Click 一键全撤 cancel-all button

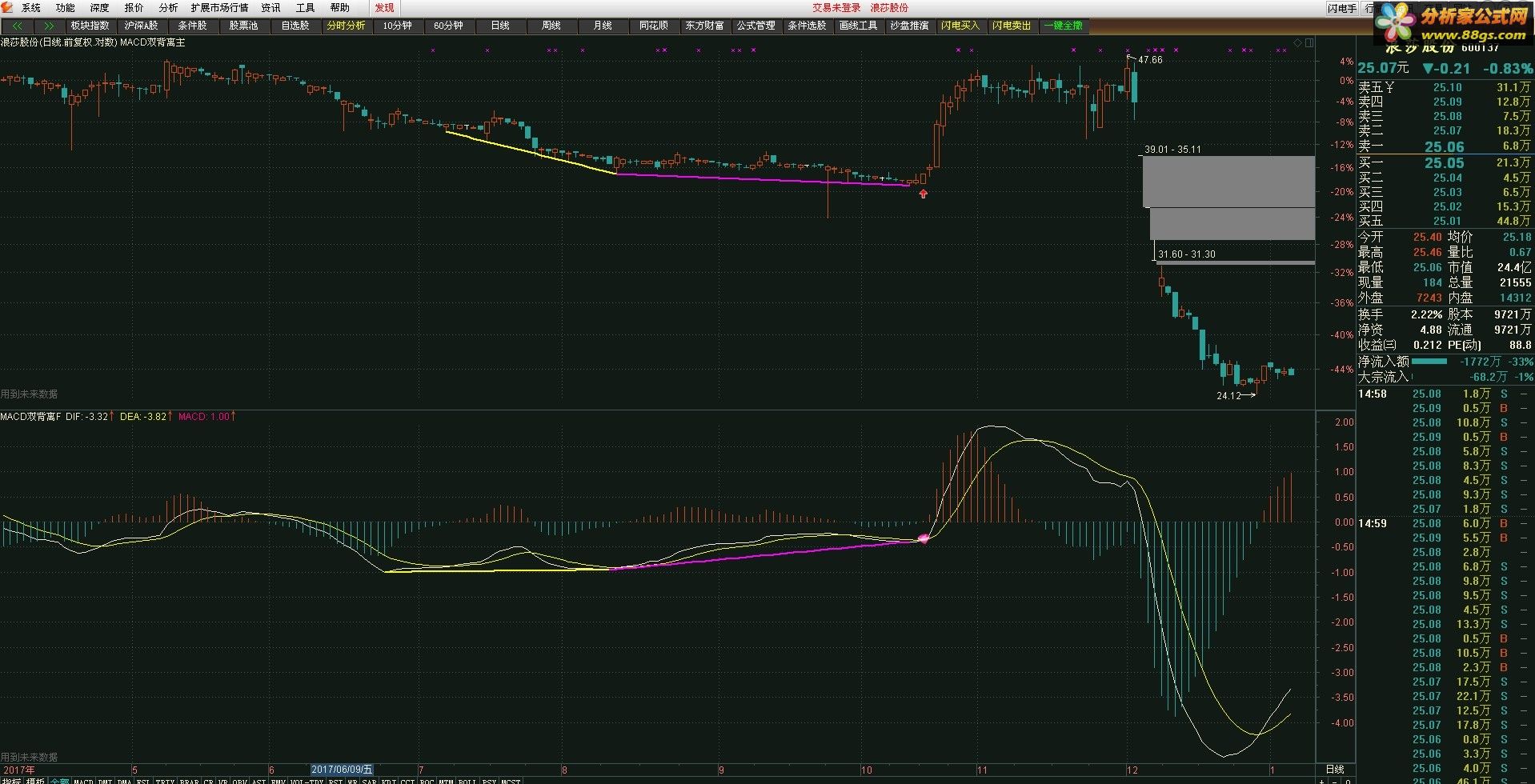(x=1063, y=26)
